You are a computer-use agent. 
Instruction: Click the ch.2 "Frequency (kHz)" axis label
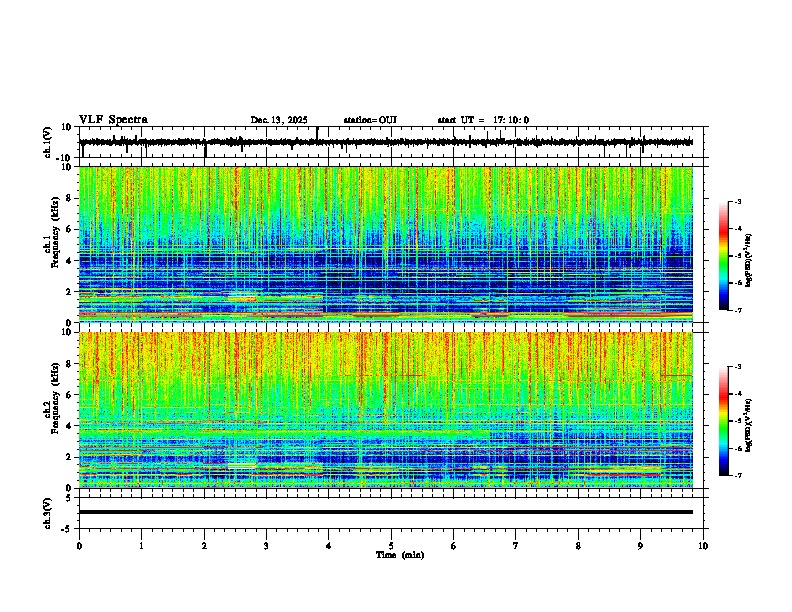(53, 398)
